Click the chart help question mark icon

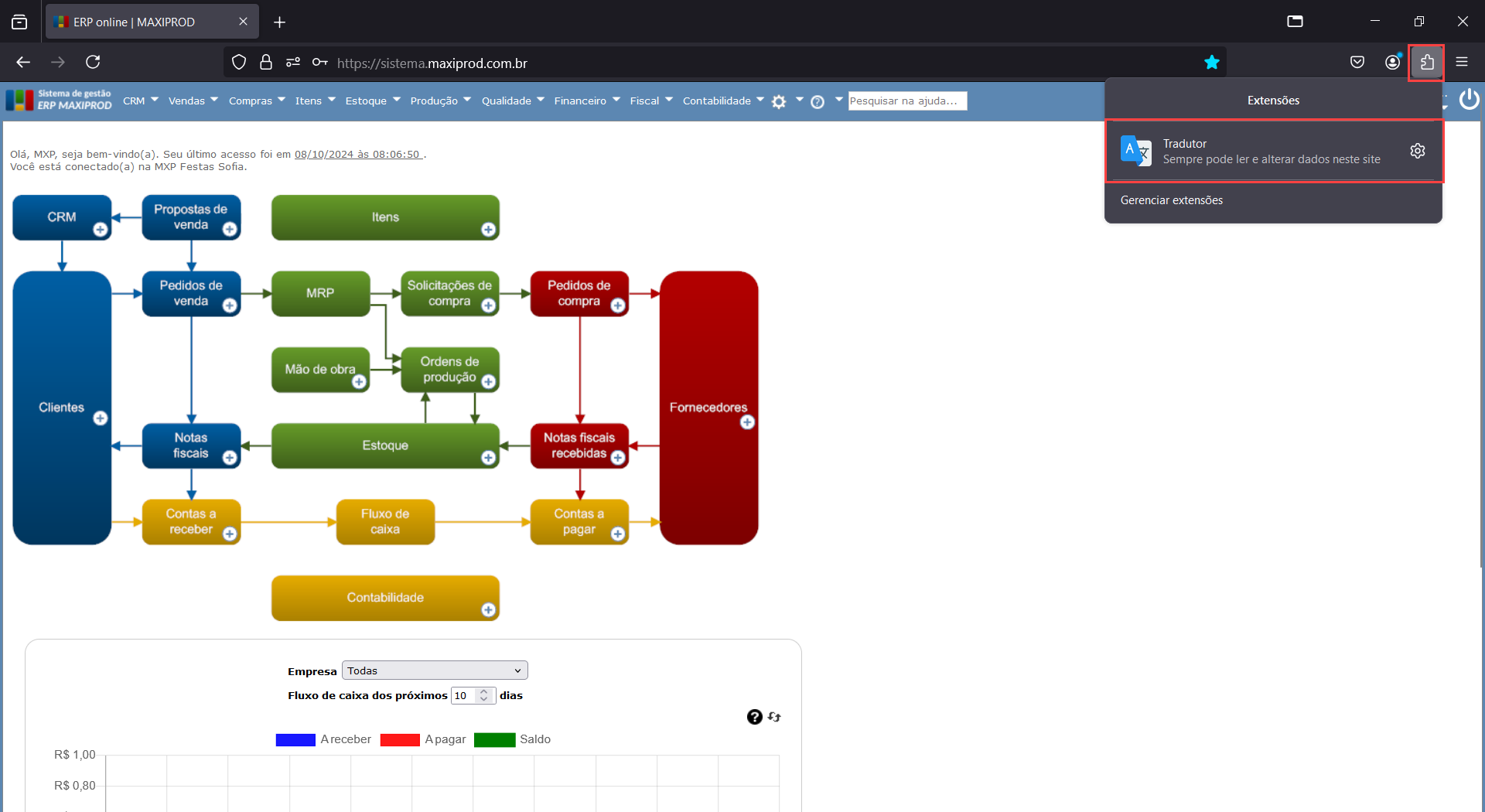[x=755, y=717]
